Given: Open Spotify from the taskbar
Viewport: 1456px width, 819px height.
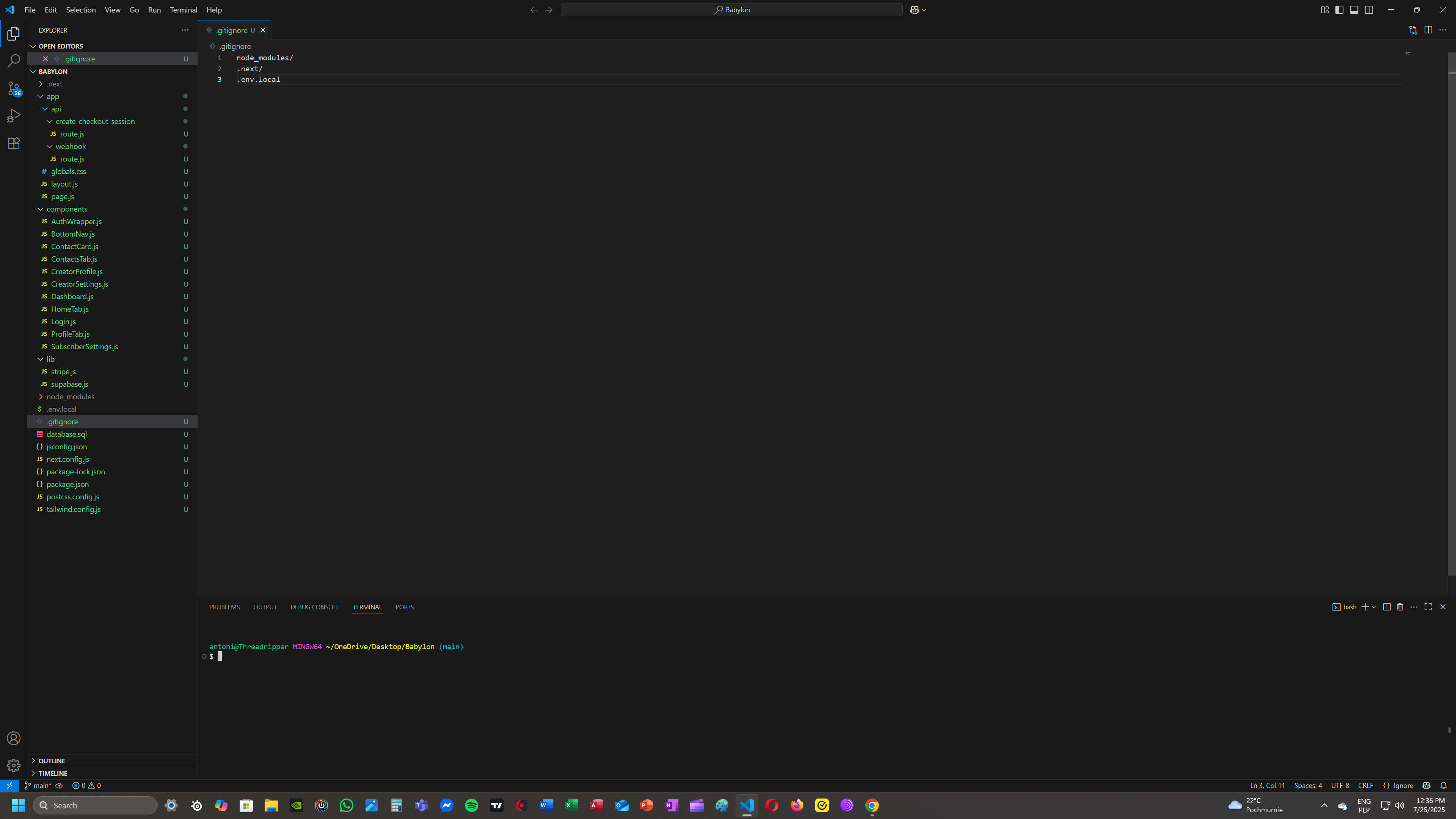Looking at the screenshot, I should 471,805.
